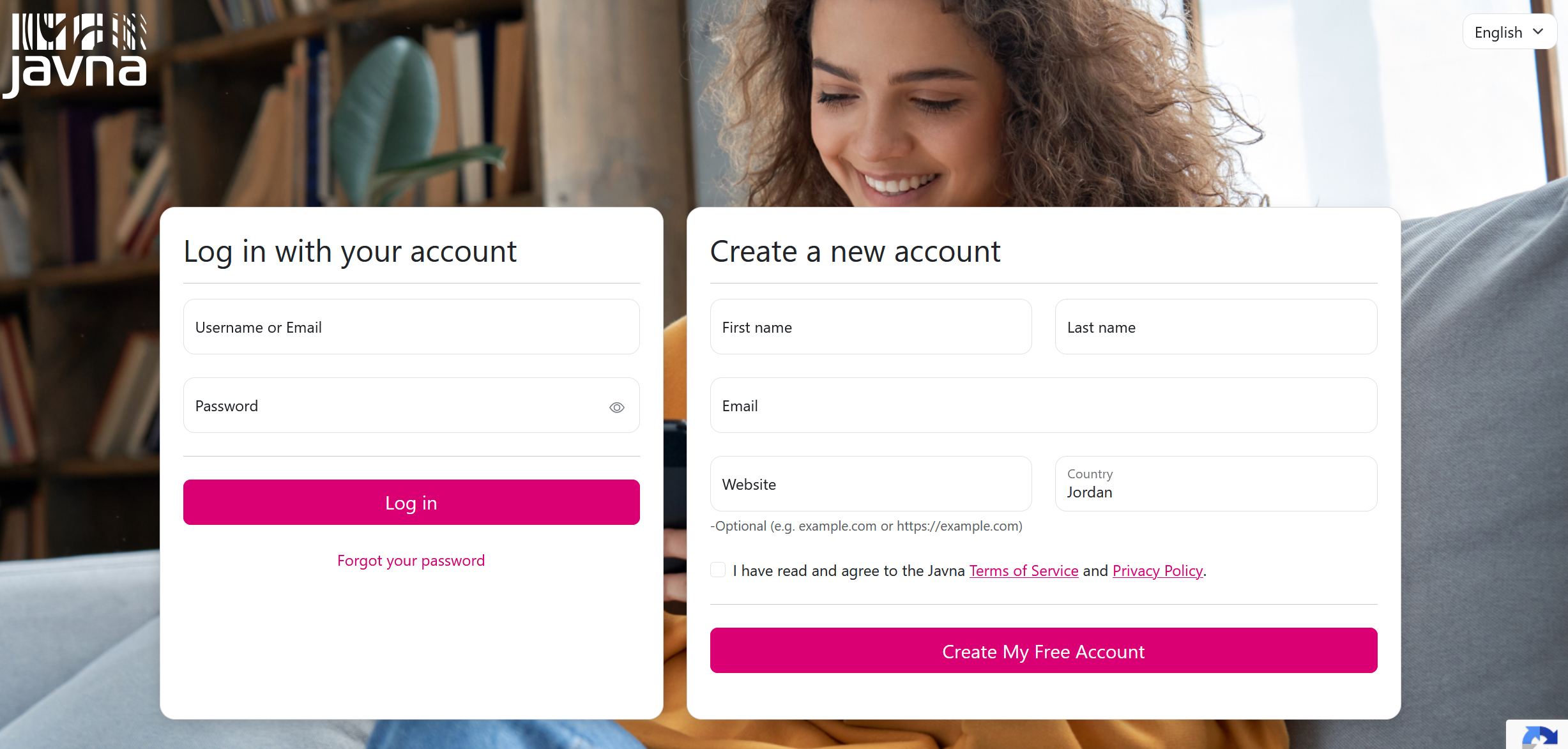The image size is (1568, 749).
Task: Toggle password visibility eye icon
Action: point(616,407)
